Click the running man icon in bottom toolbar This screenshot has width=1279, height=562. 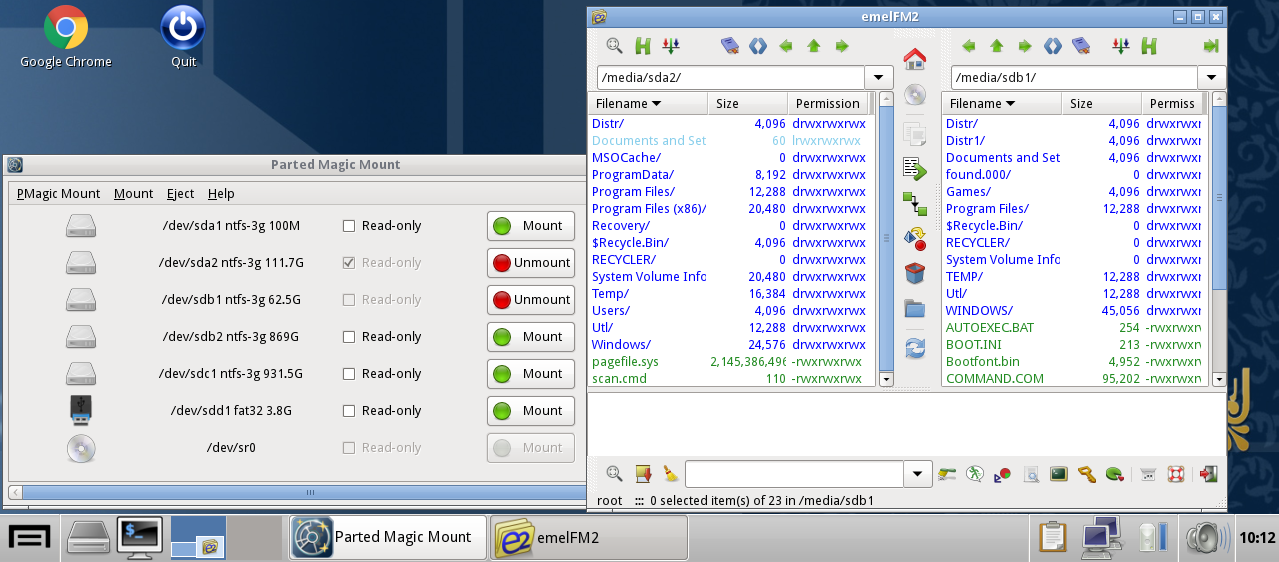click(x=975, y=474)
